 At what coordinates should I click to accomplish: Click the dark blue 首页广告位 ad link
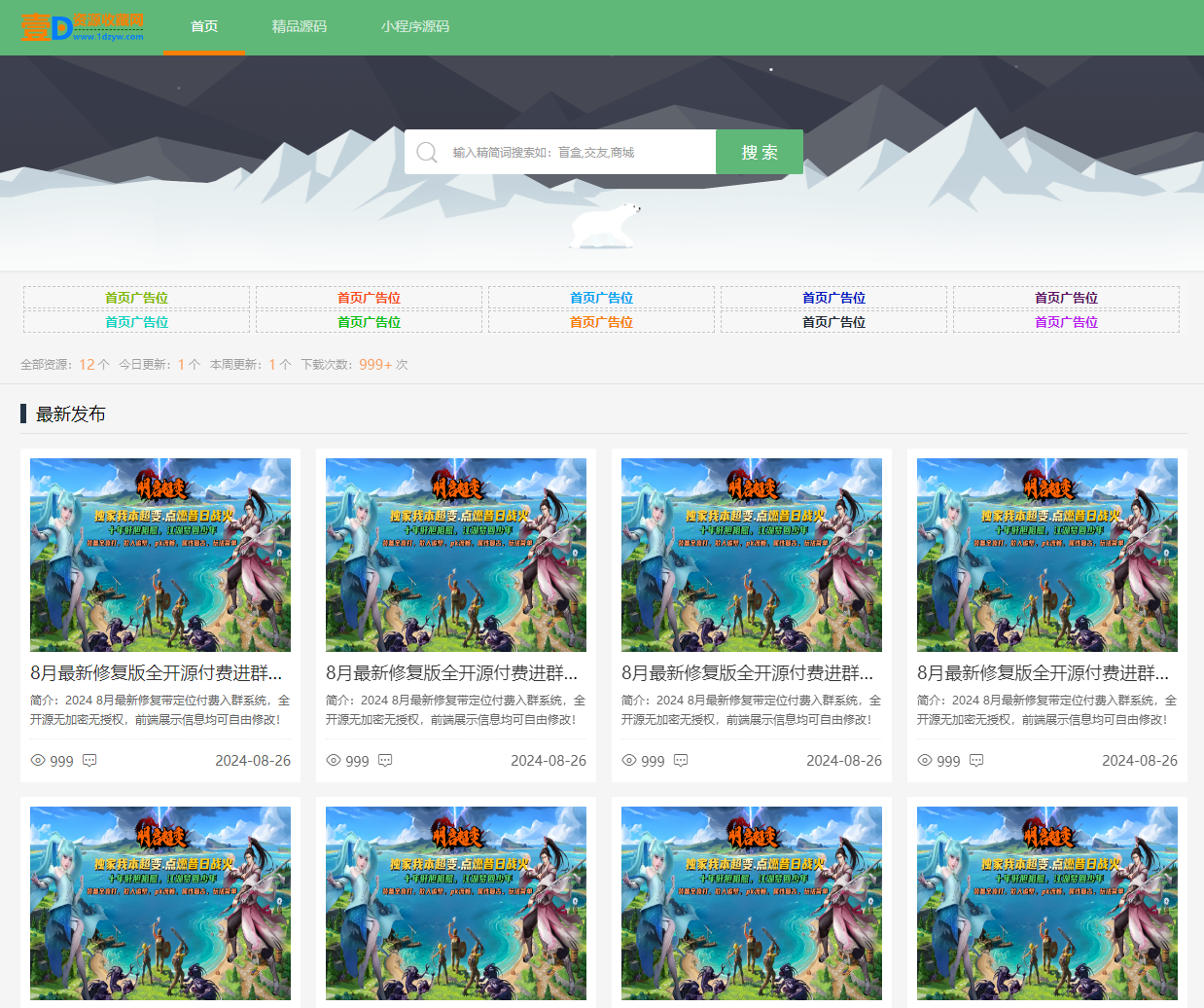click(833, 298)
